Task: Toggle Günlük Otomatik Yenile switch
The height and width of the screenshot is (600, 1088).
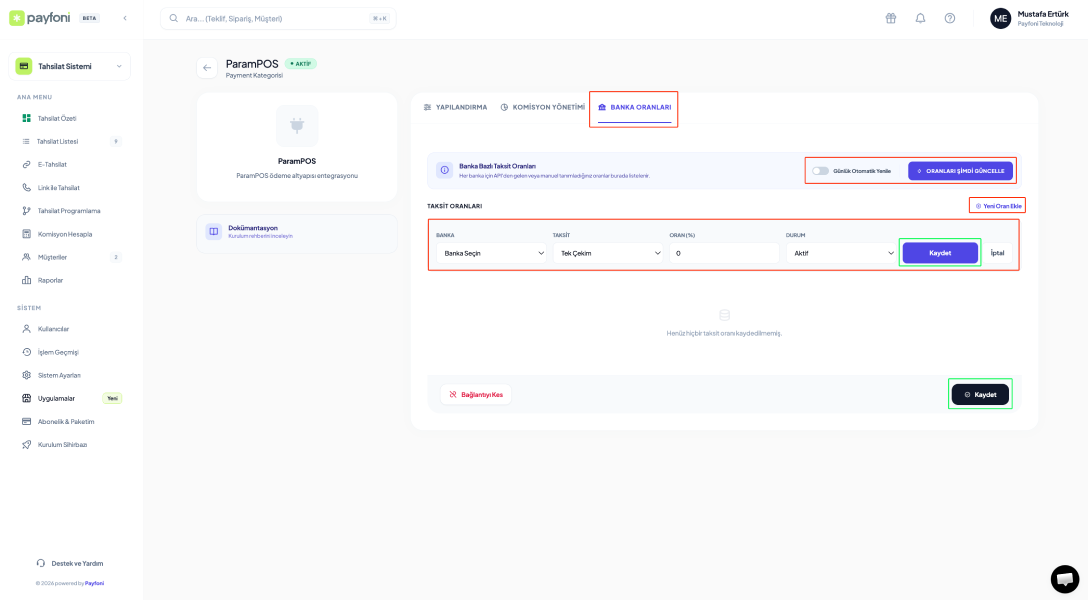Action: pos(820,171)
